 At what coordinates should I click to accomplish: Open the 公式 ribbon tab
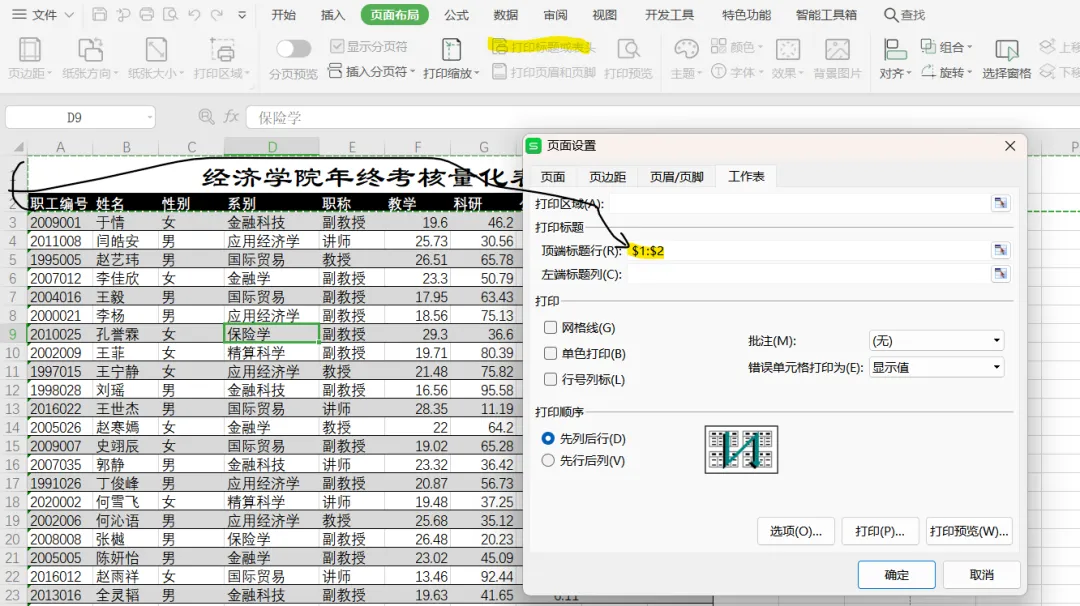(x=456, y=14)
